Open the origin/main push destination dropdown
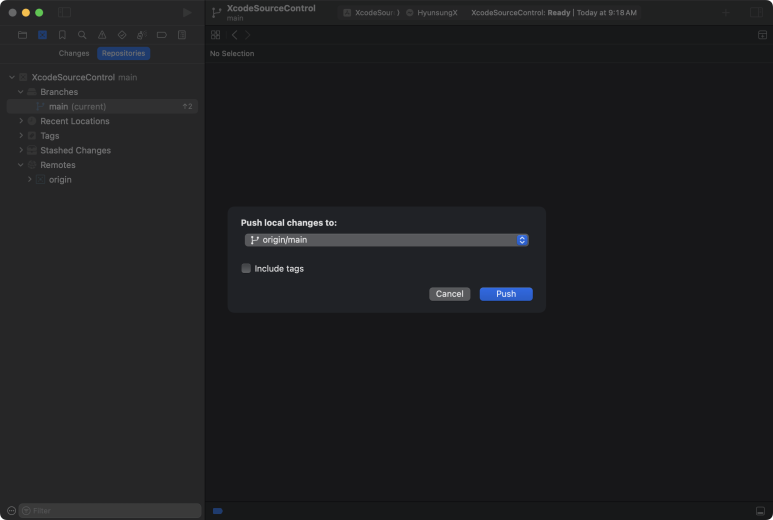 386,240
